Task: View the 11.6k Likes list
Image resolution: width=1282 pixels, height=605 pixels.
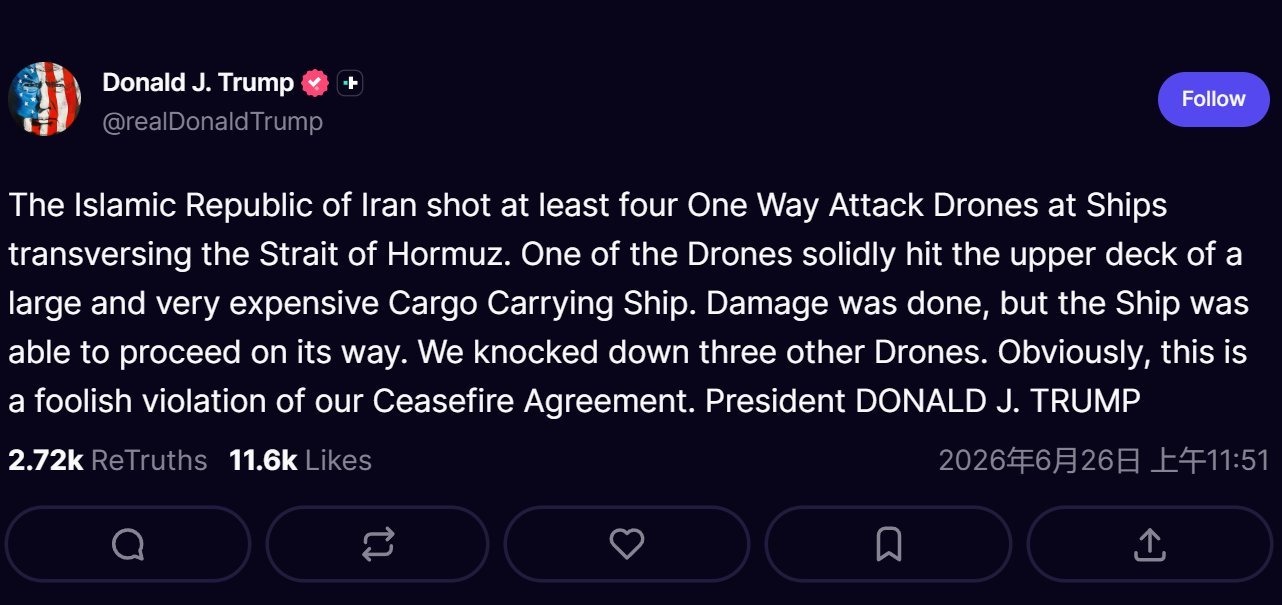Action: click(300, 460)
